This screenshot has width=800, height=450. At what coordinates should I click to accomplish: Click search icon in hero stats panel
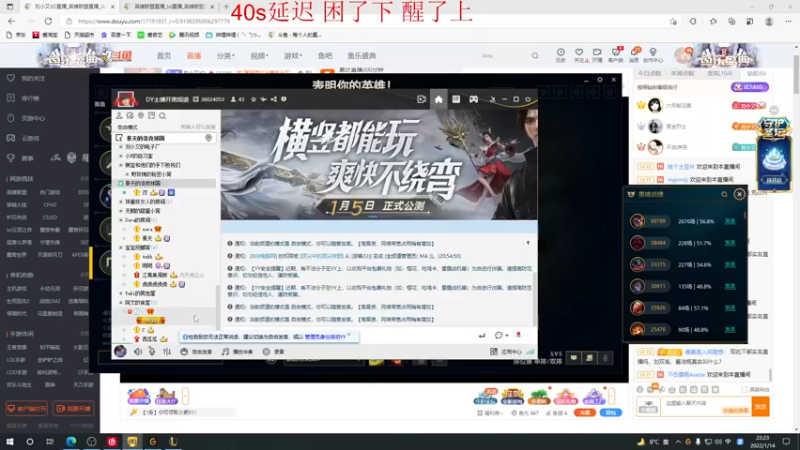(x=724, y=194)
